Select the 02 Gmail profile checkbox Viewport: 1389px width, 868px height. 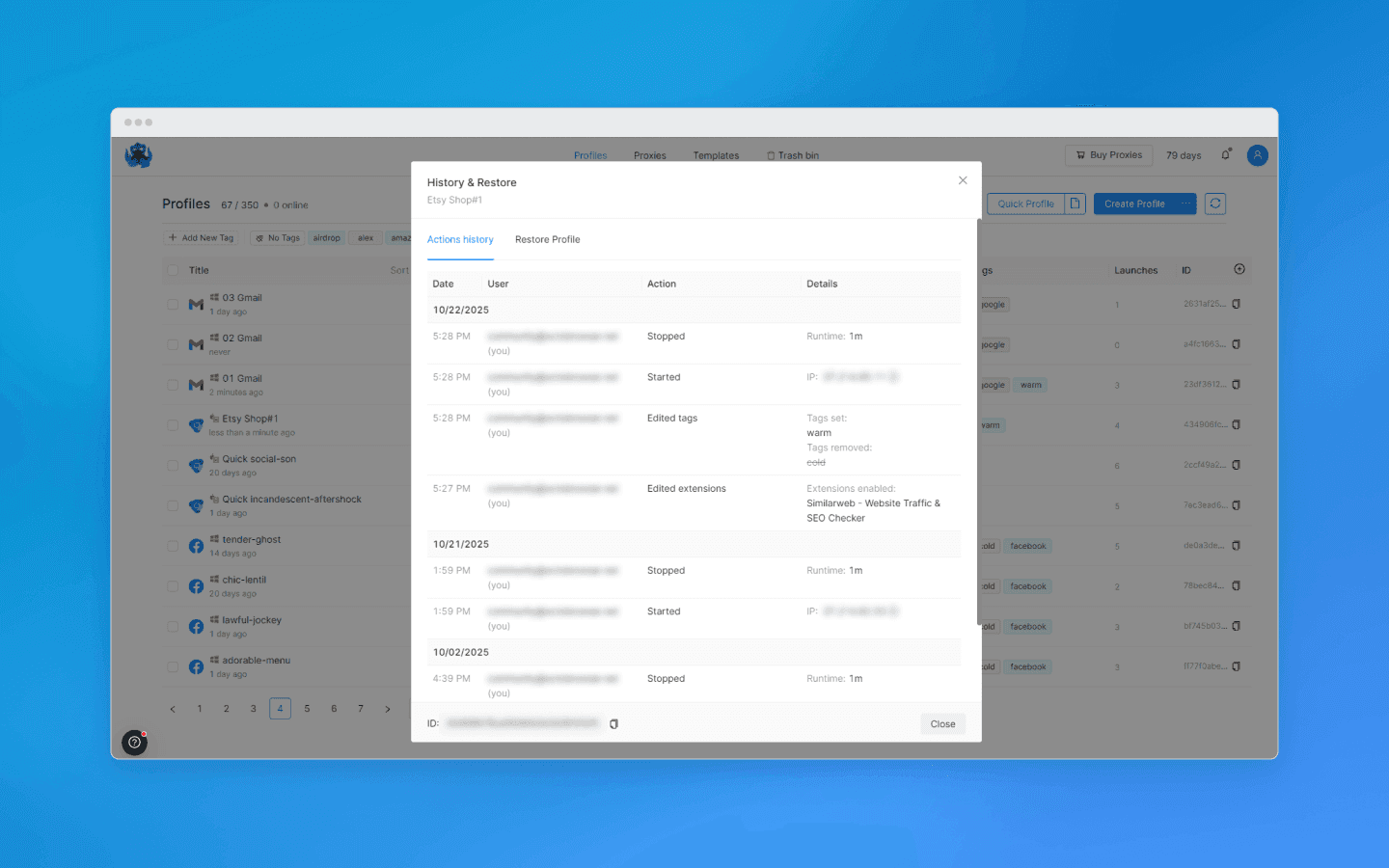click(173, 344)
